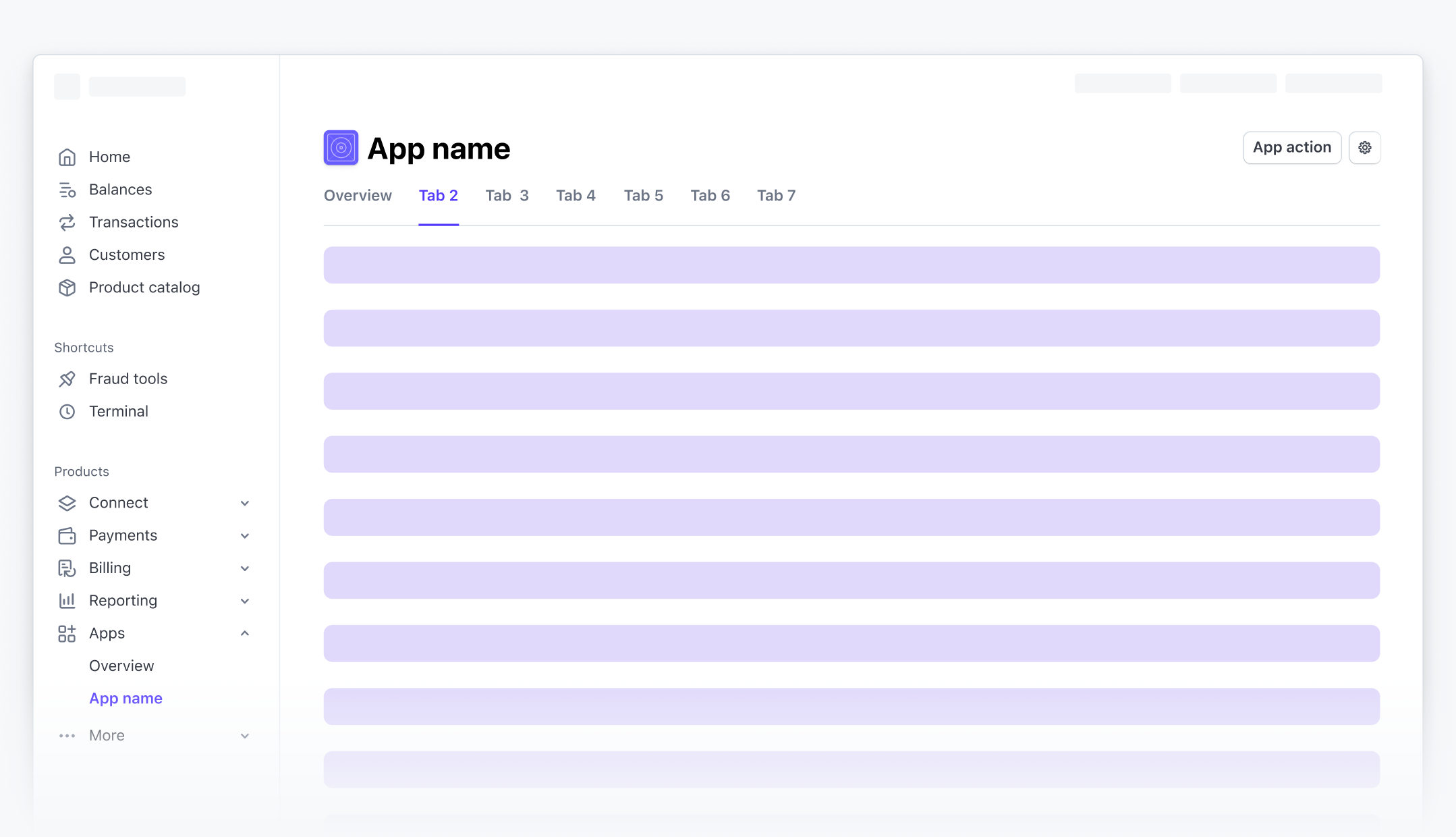
Task: Click the Payments wallet icon
Action: pyautogui.click(x=67, y=535)
